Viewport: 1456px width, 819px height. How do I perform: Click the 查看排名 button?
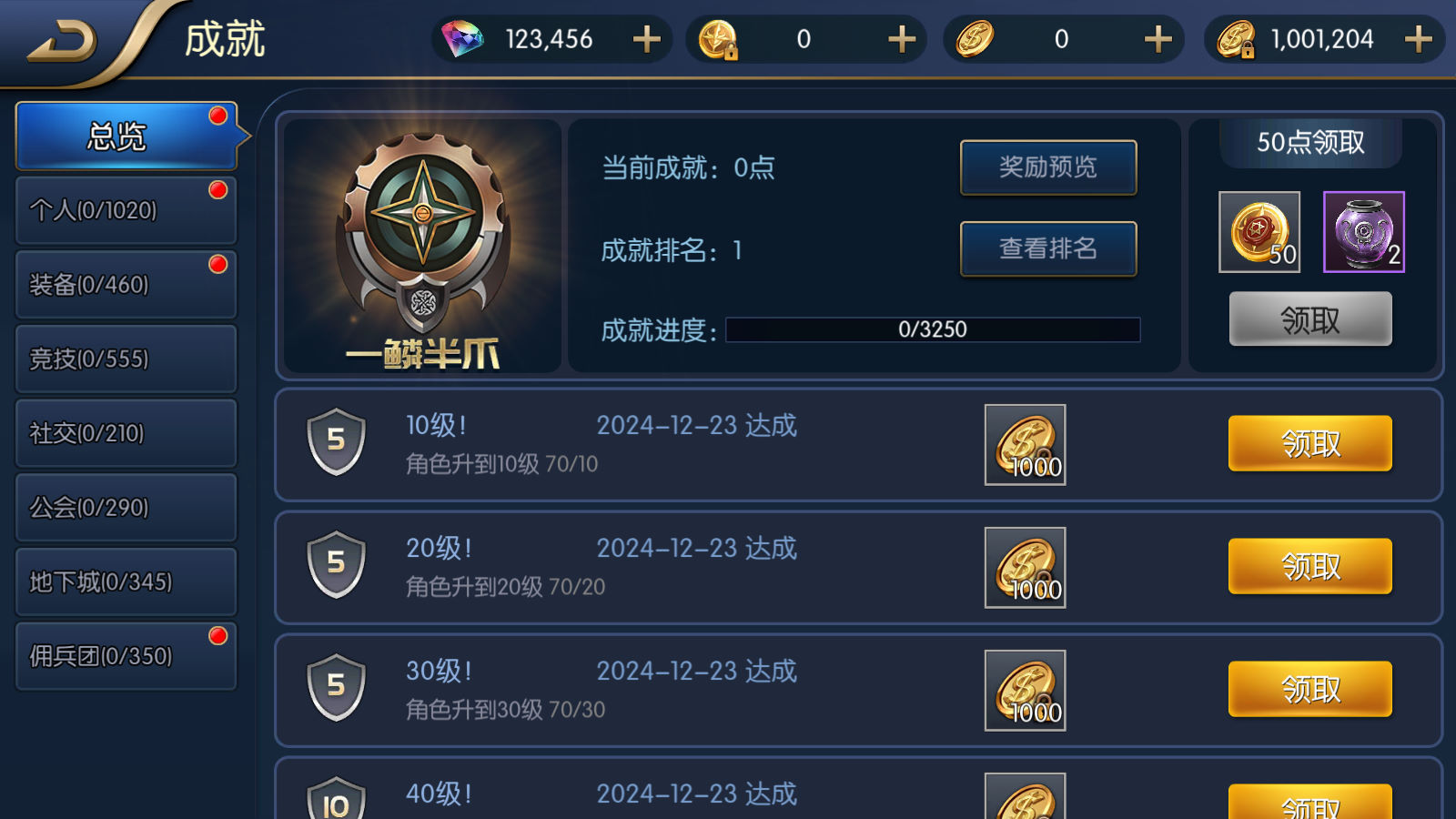tap(1048, 248)
